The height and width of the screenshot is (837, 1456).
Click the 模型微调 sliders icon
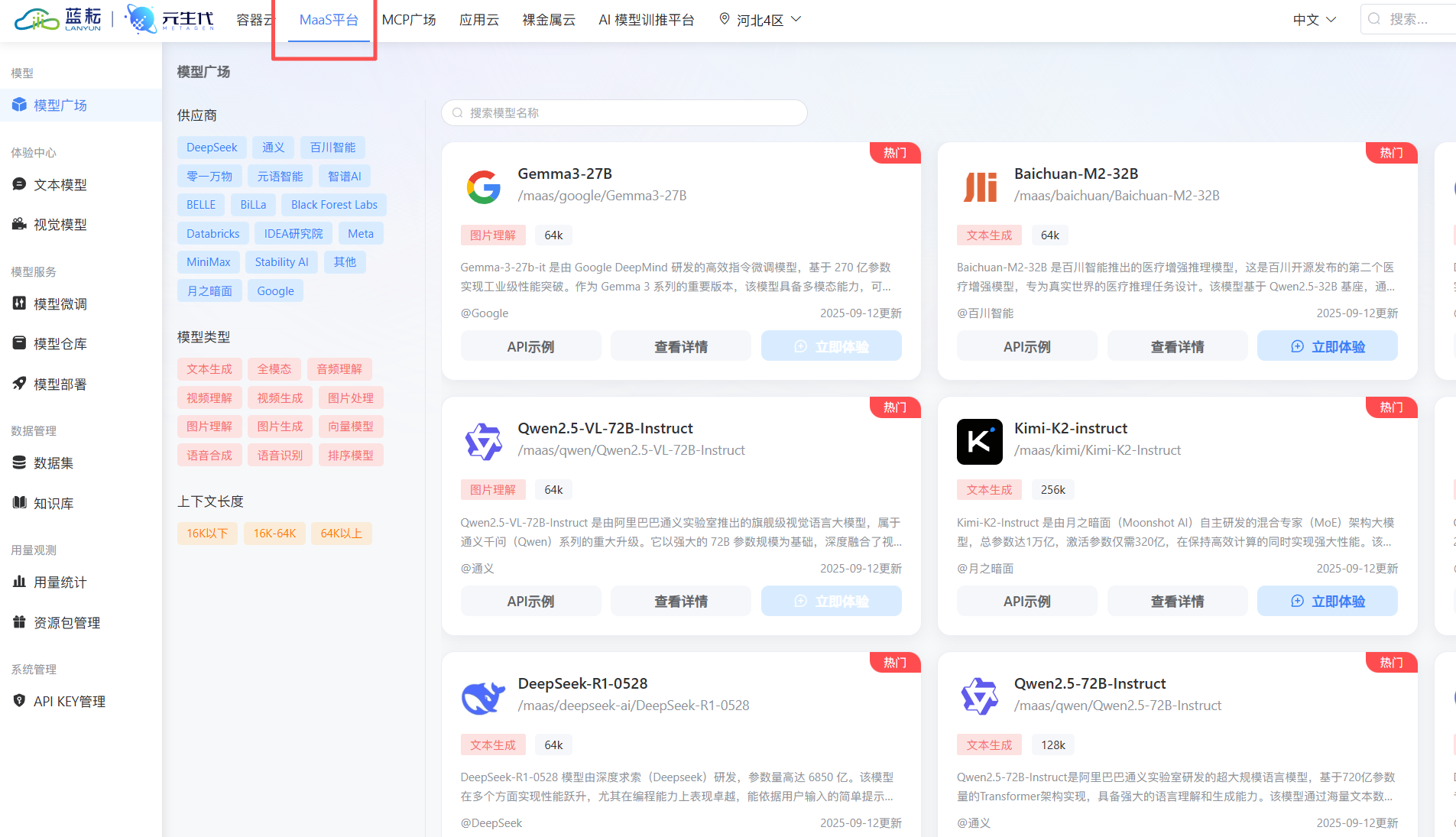pyautogui.click(x=19, y=303)
